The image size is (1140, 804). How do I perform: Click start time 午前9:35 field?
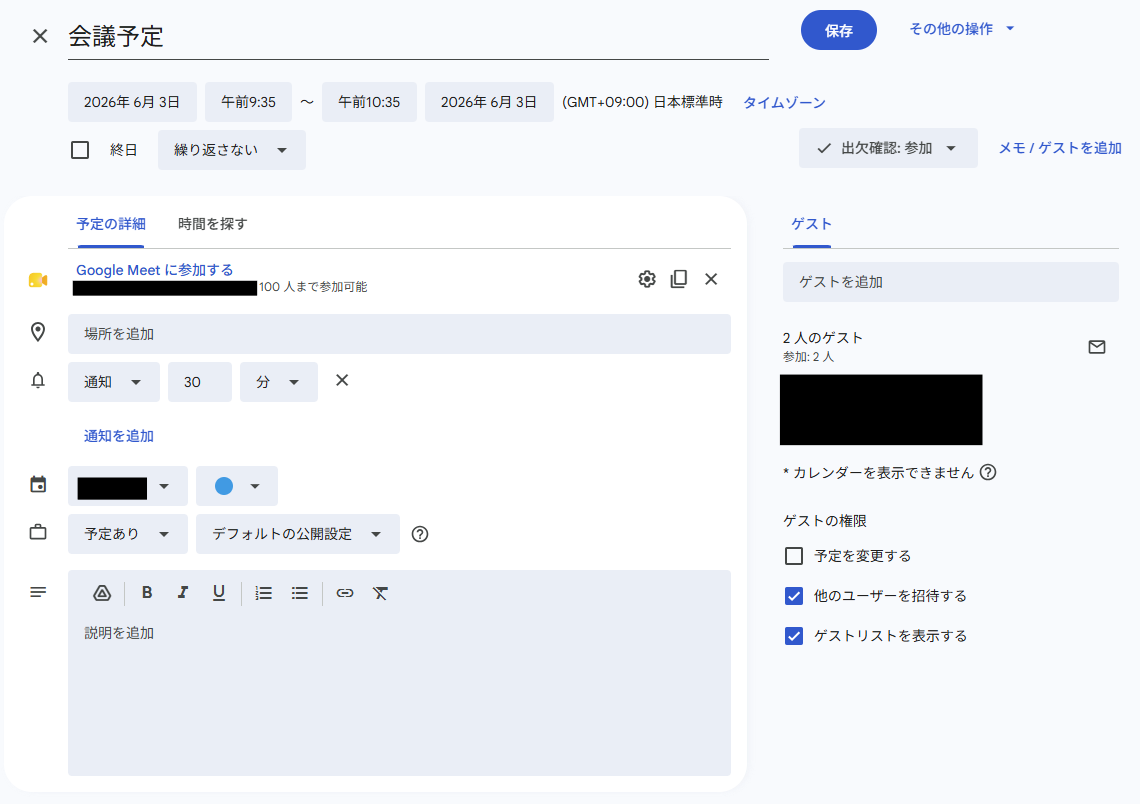coord(248,102)
